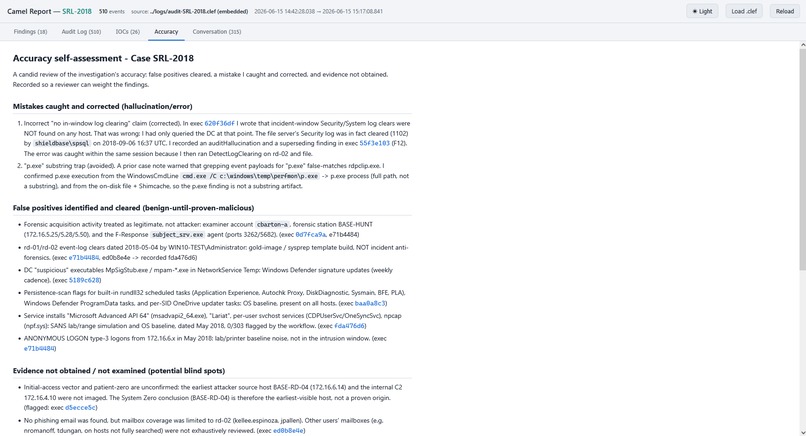This screenshot has width=806, height=436.
Task: Click the vertical scrollbar thumb
Action: point(802,159)
